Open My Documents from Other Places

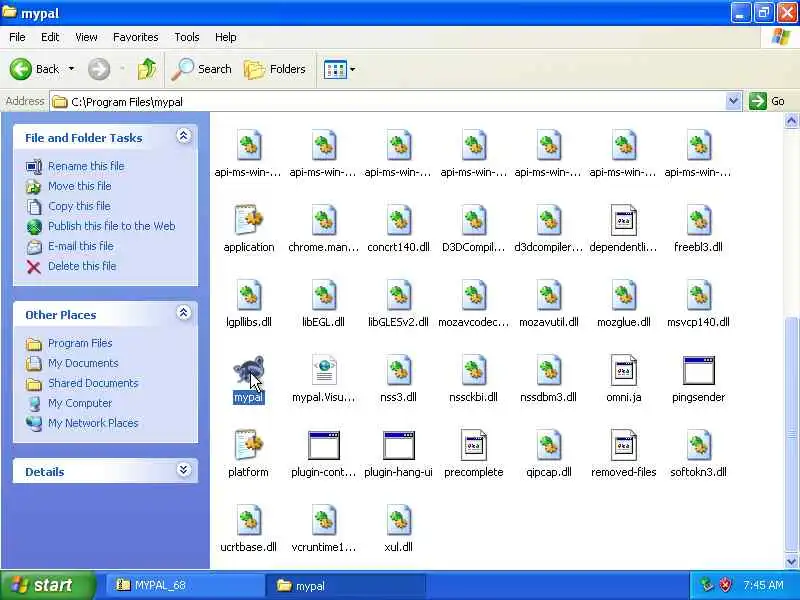(x=83, y=363)
